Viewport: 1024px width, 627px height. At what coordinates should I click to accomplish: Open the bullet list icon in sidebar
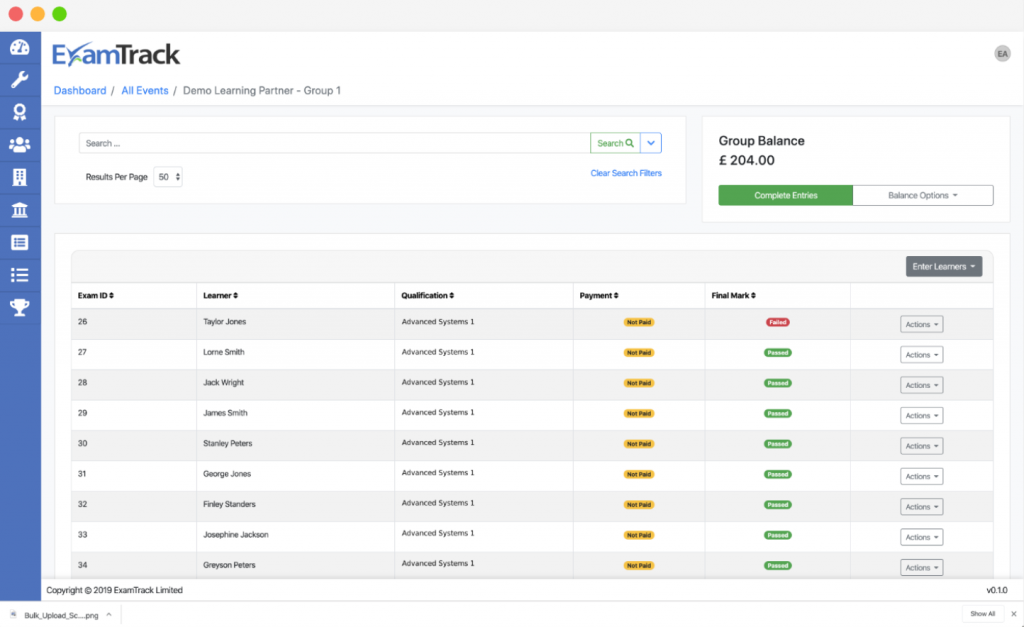pyautogui.click(x=20, y=275)
